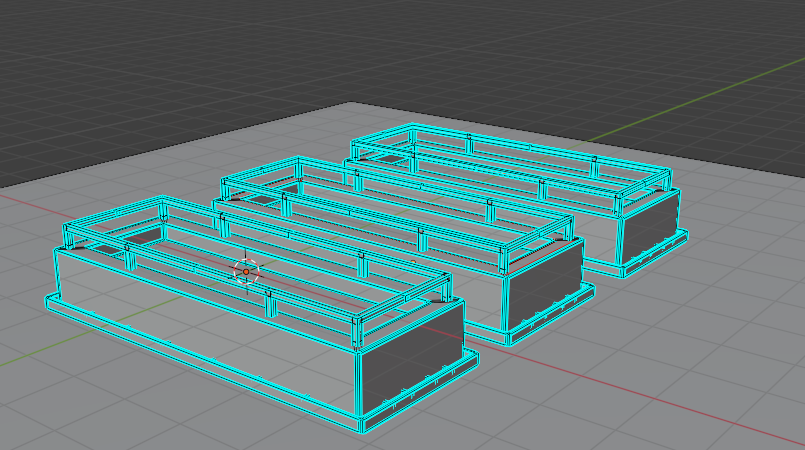Click the dark inner panel inside farthest box

[391, 157]
